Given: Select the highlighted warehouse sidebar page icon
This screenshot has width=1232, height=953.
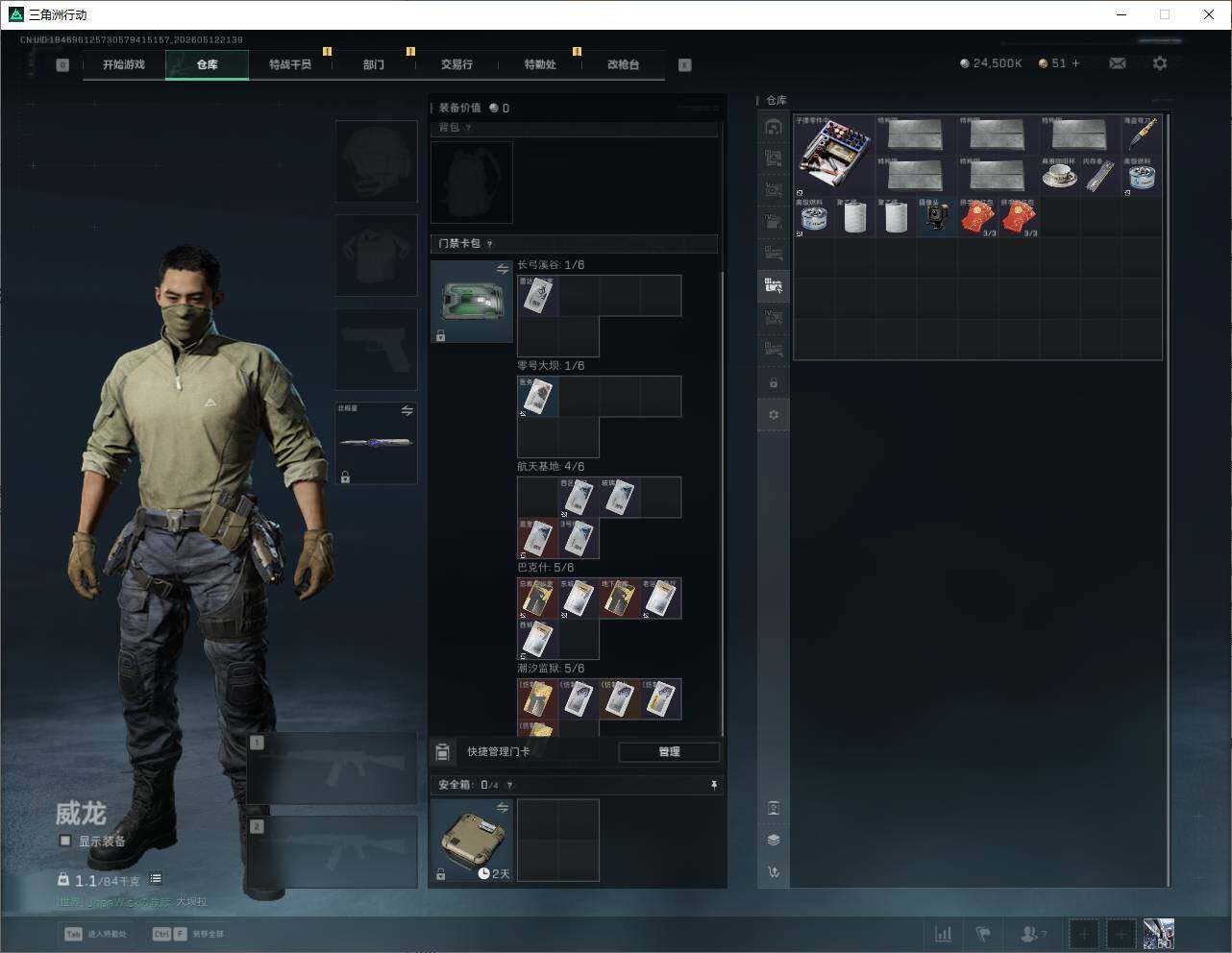Looking at the screenshot, I should pyautogui.click(x=774, y=285).
